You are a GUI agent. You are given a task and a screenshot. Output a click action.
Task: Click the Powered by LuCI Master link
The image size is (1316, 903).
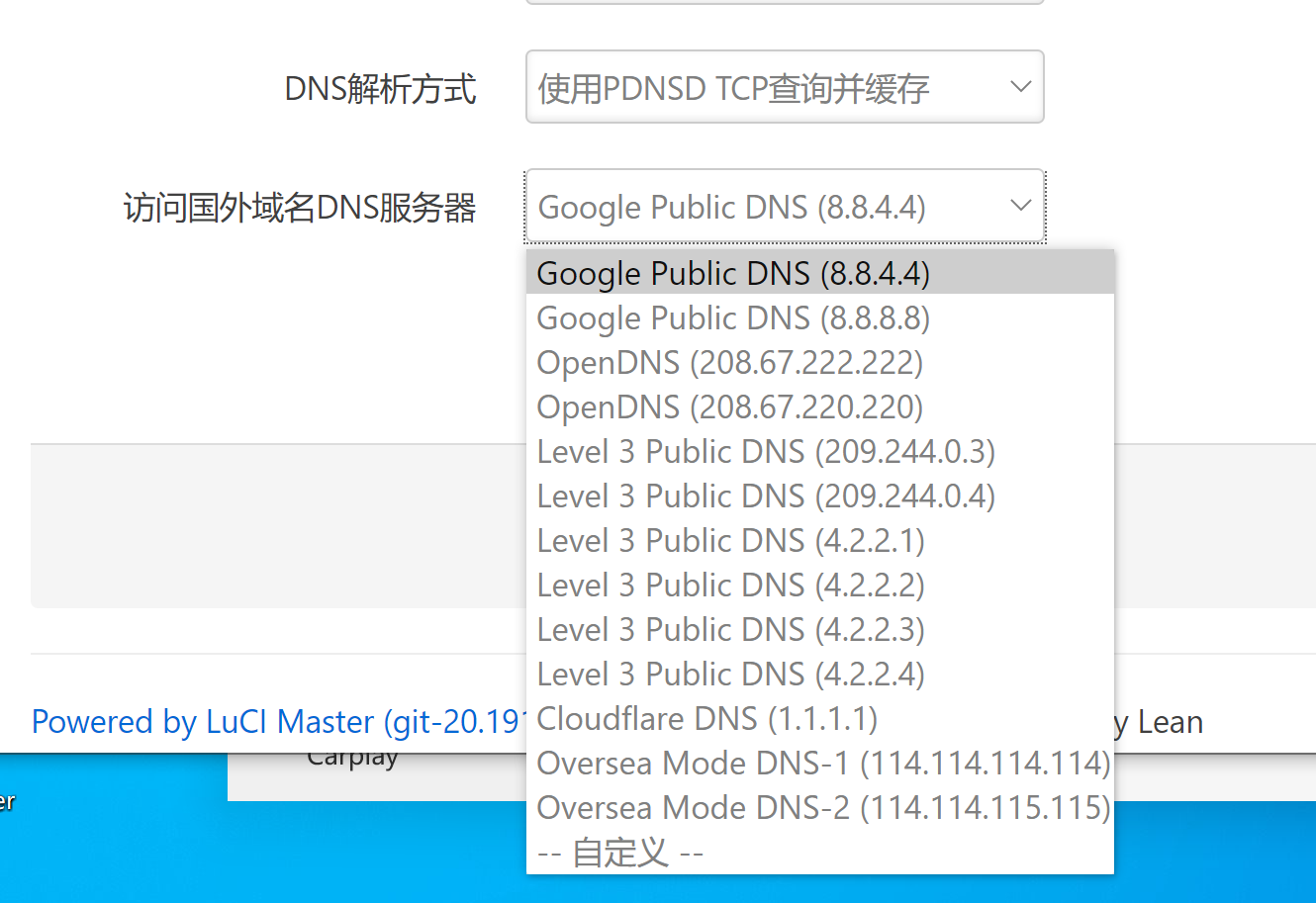coord(267,722)
